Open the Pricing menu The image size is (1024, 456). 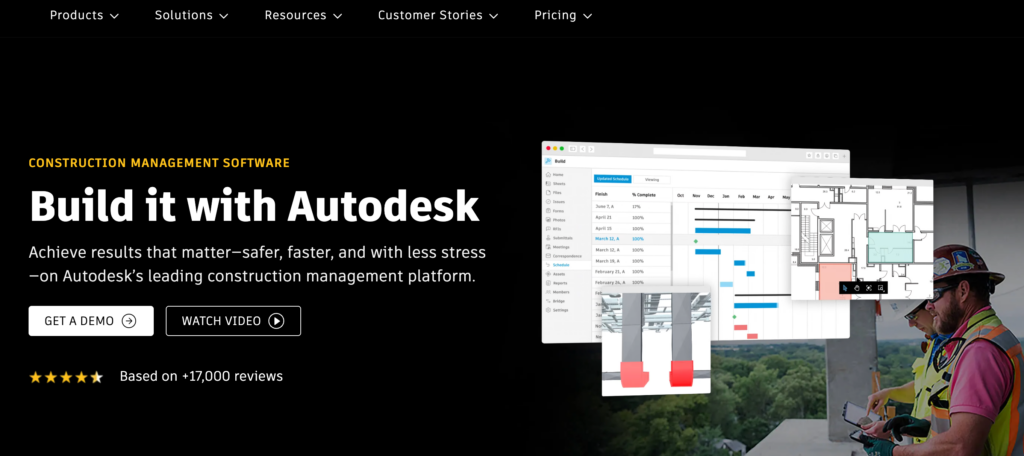tap(563, 15)
